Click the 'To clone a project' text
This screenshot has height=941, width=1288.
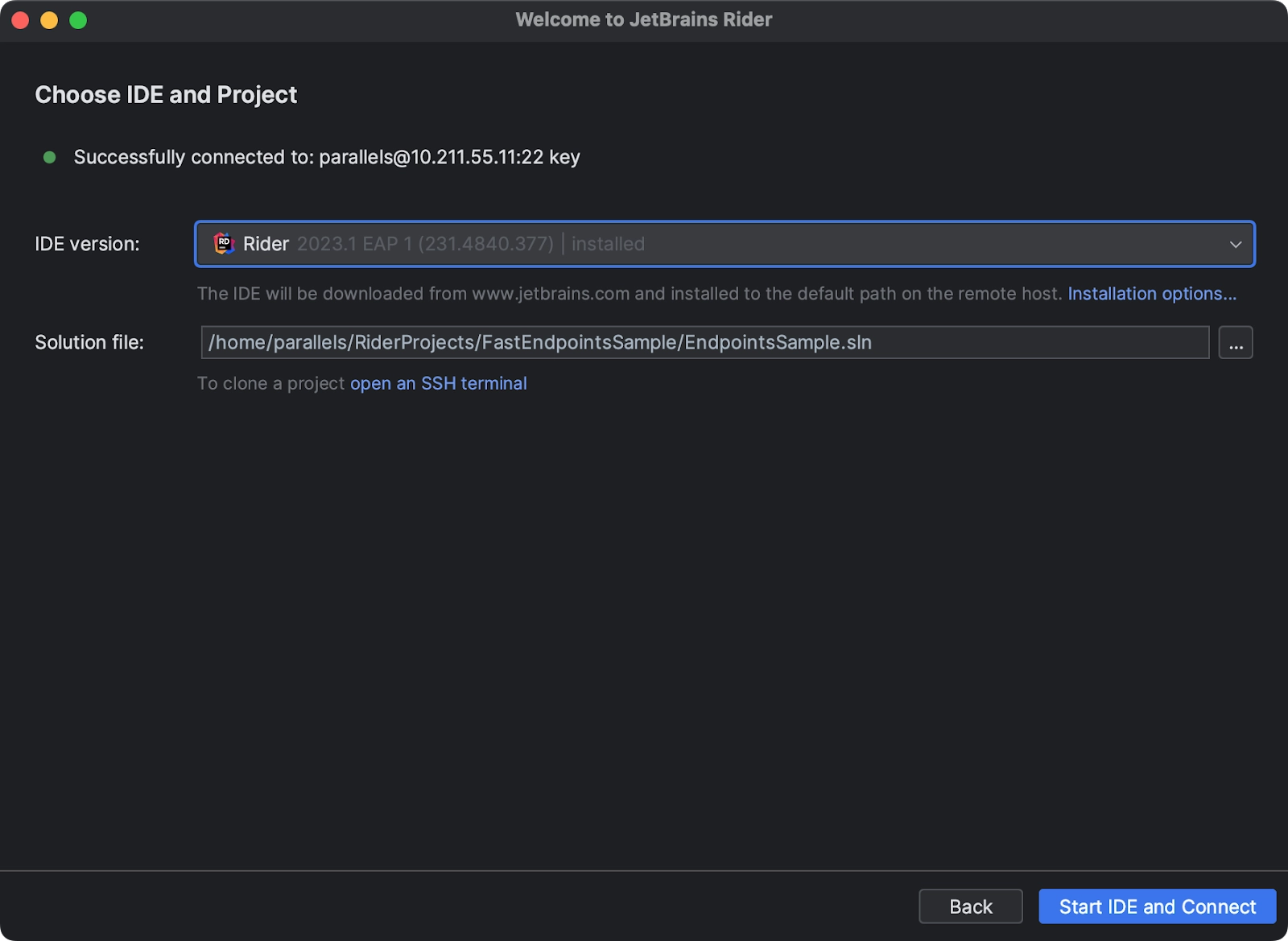(x=271, y=383)
